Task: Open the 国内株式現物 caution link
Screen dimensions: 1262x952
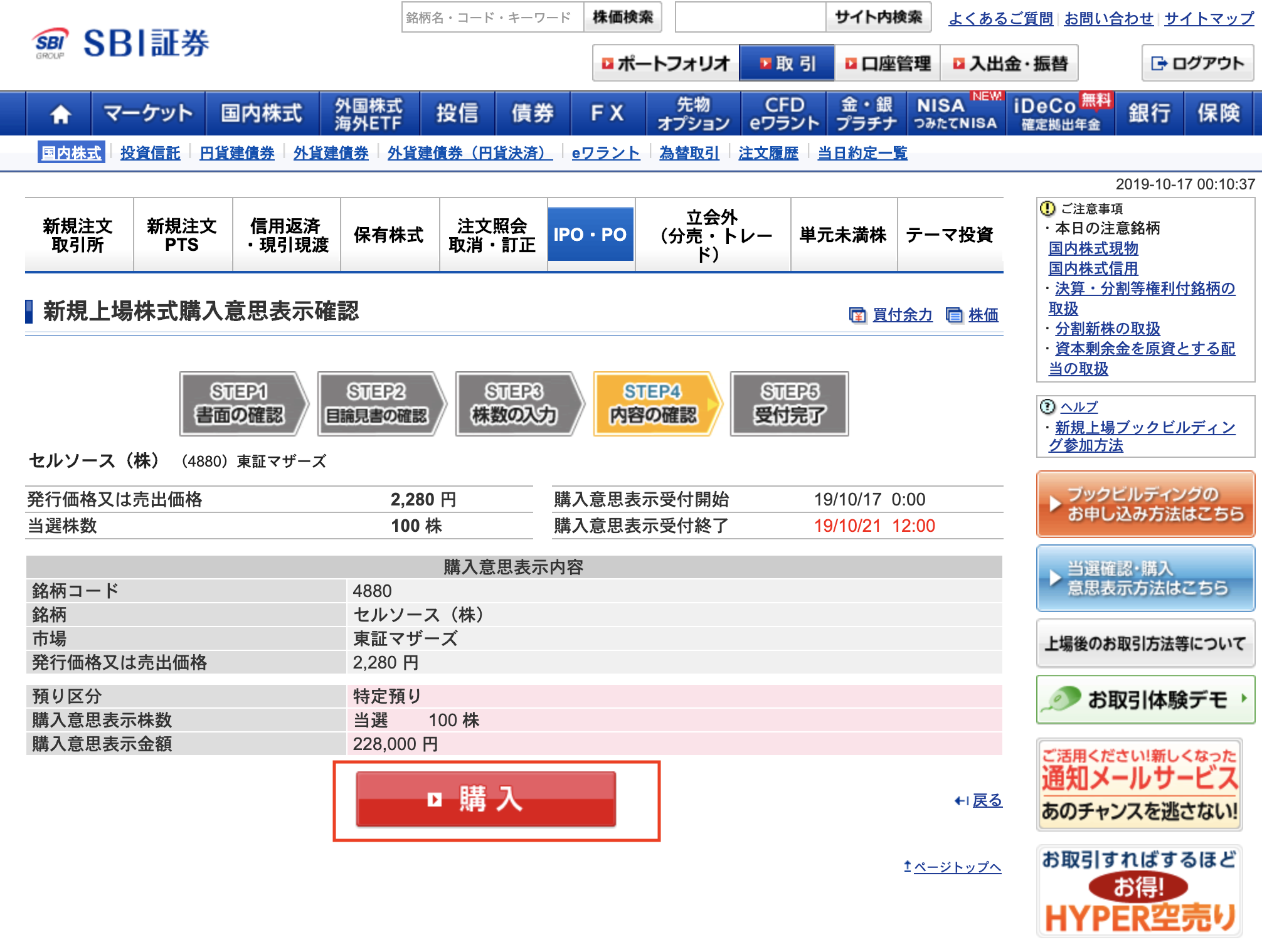Action: click(1093, 248)
